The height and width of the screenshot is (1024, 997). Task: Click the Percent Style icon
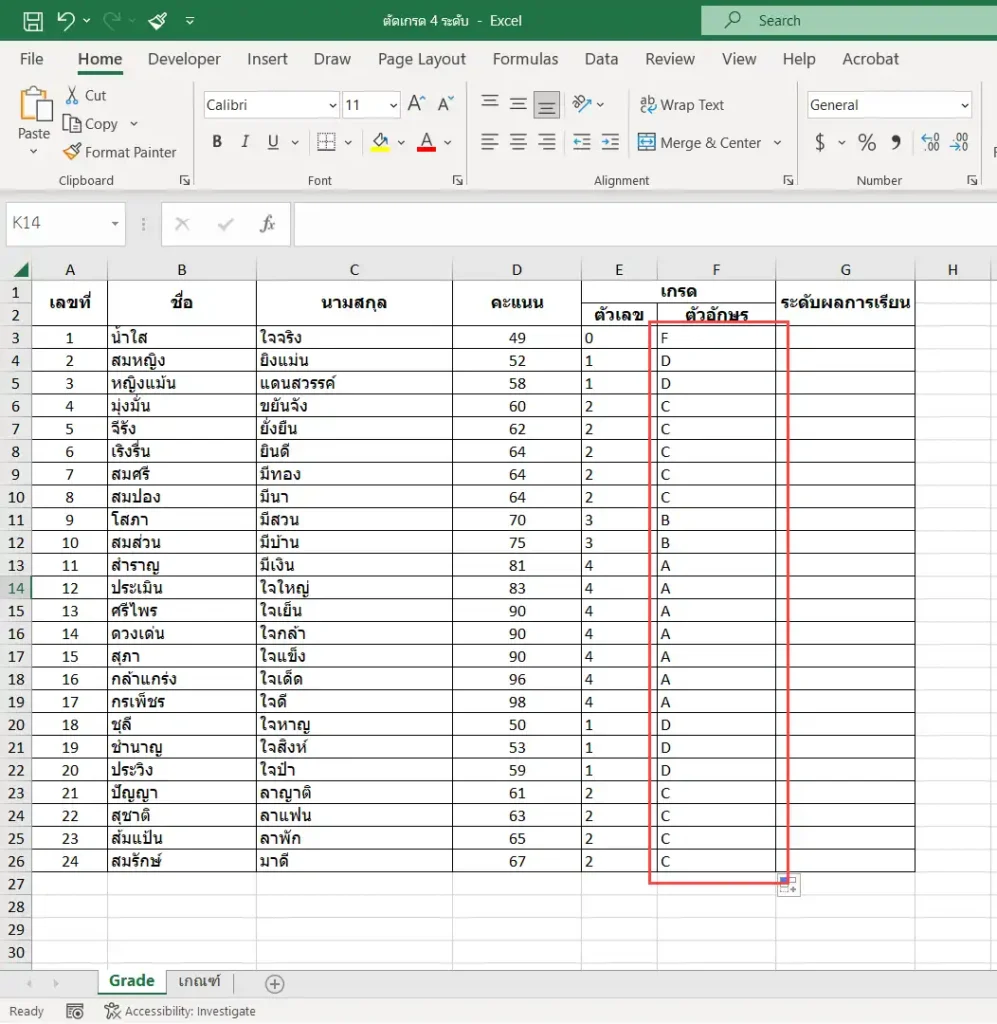[866, 142]
